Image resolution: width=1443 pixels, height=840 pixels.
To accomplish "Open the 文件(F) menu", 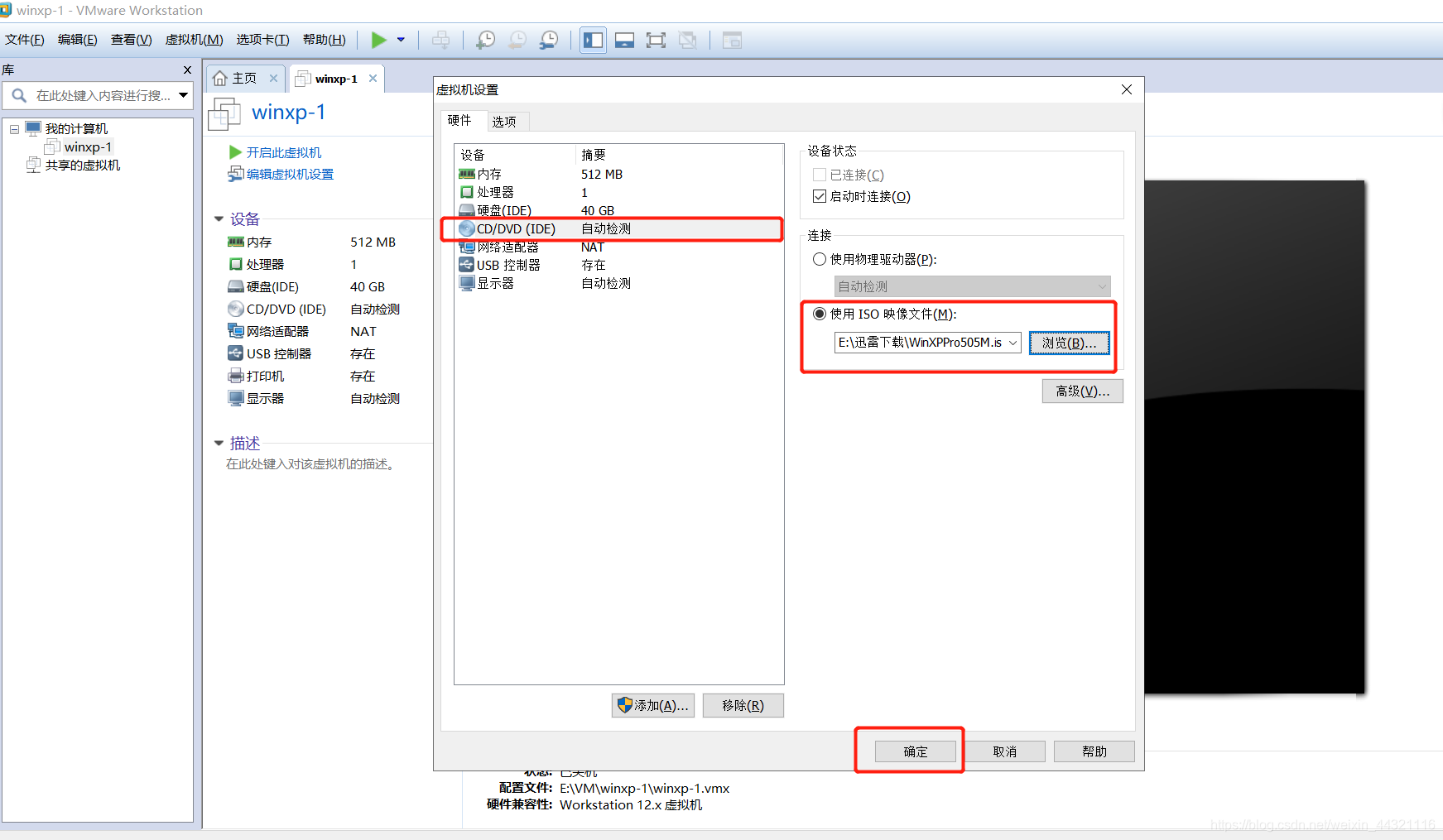I will coord(25,40).
